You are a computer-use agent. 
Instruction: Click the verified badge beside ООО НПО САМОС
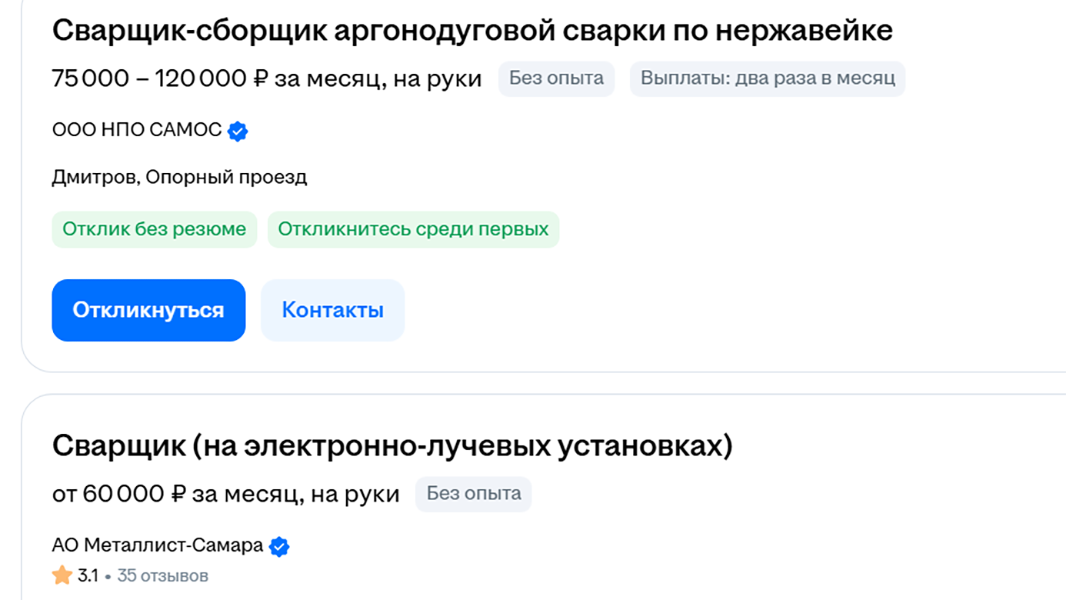[238, 131]
